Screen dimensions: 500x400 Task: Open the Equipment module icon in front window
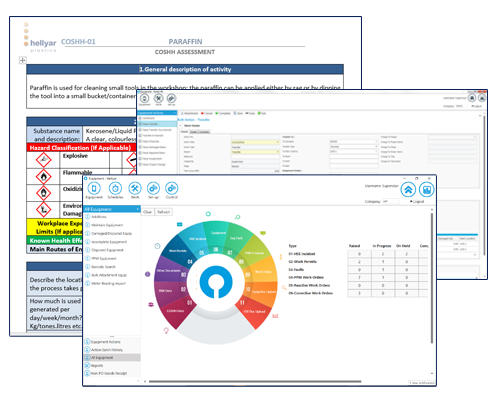pos(94,189)
